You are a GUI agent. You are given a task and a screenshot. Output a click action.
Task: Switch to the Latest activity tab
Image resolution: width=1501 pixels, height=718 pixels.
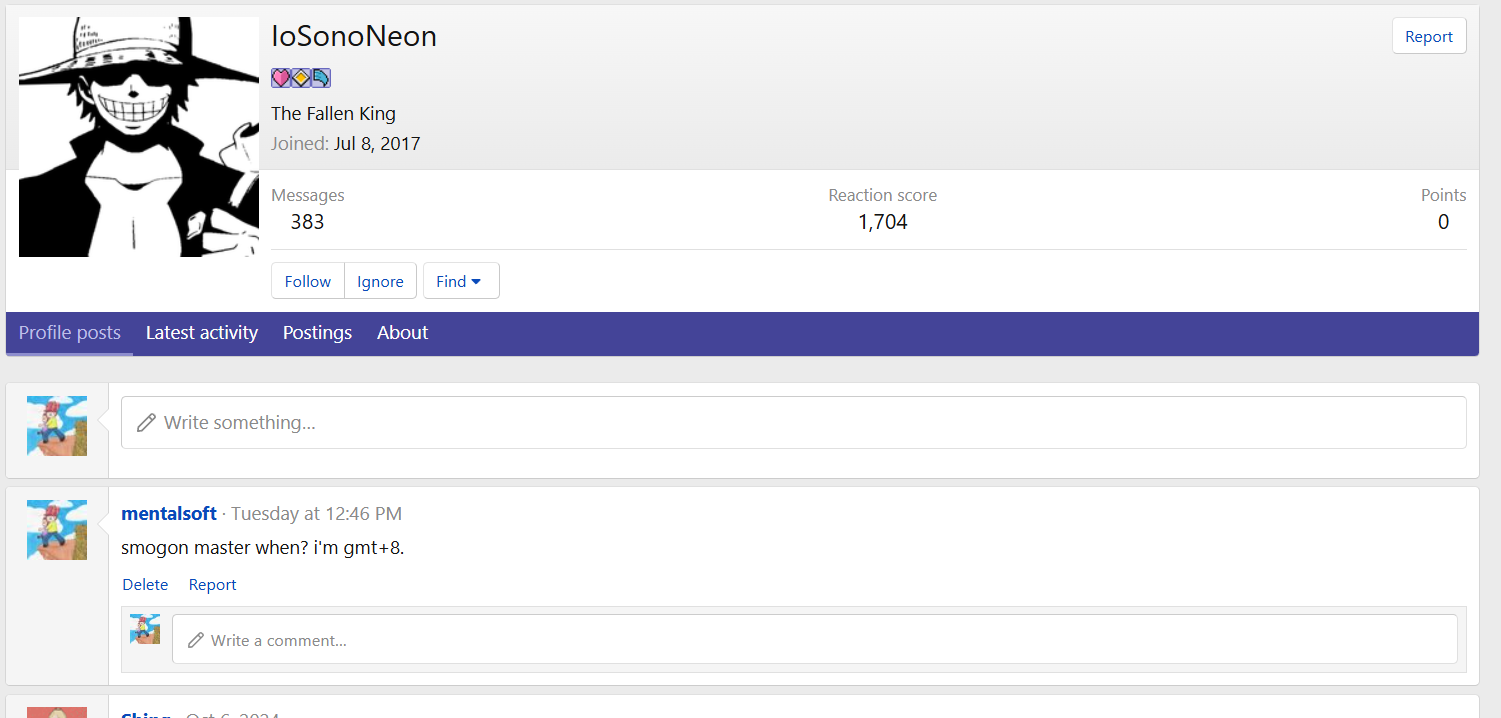click(x=202, y=333)
